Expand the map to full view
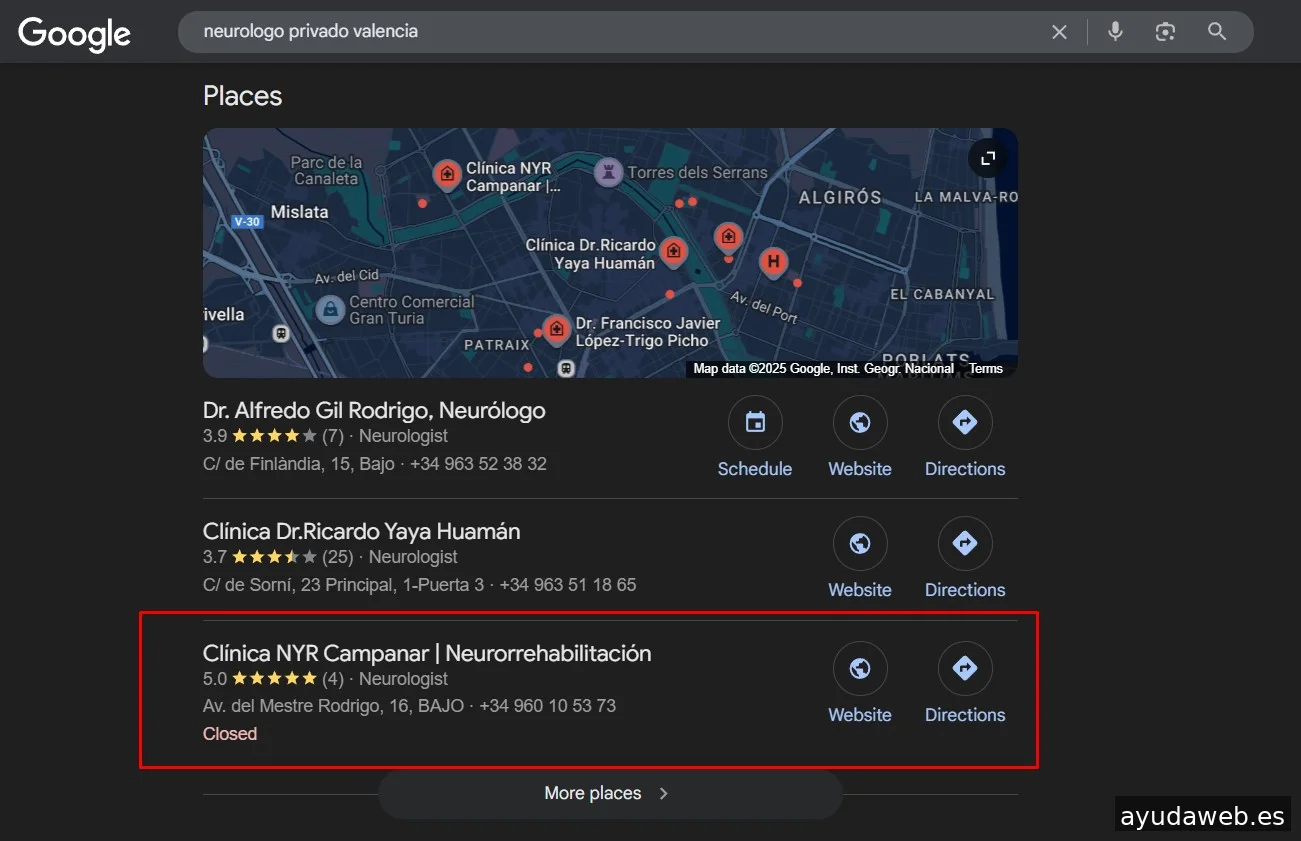The image size is (1301, 841). 987,158
